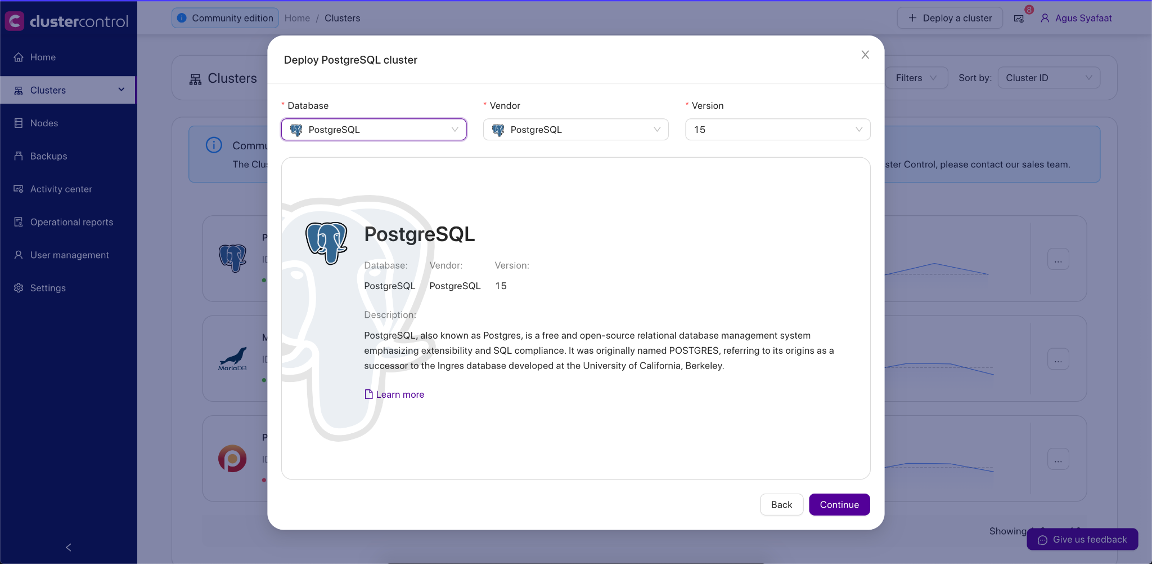Navigate to Nodes in the sidebar
Viewport: 1152px width, 564px height.
[44, 123]
